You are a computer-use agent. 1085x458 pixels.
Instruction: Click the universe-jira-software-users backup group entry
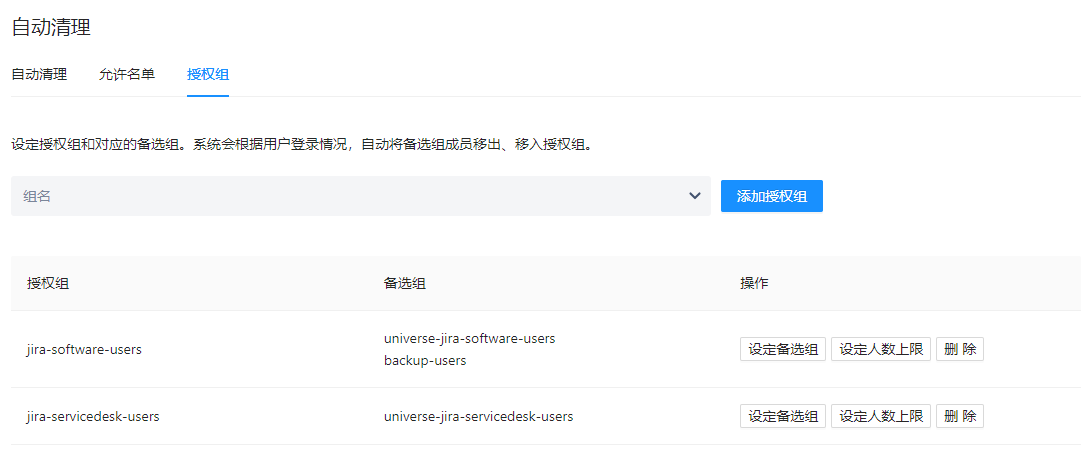tap(469, 338)
